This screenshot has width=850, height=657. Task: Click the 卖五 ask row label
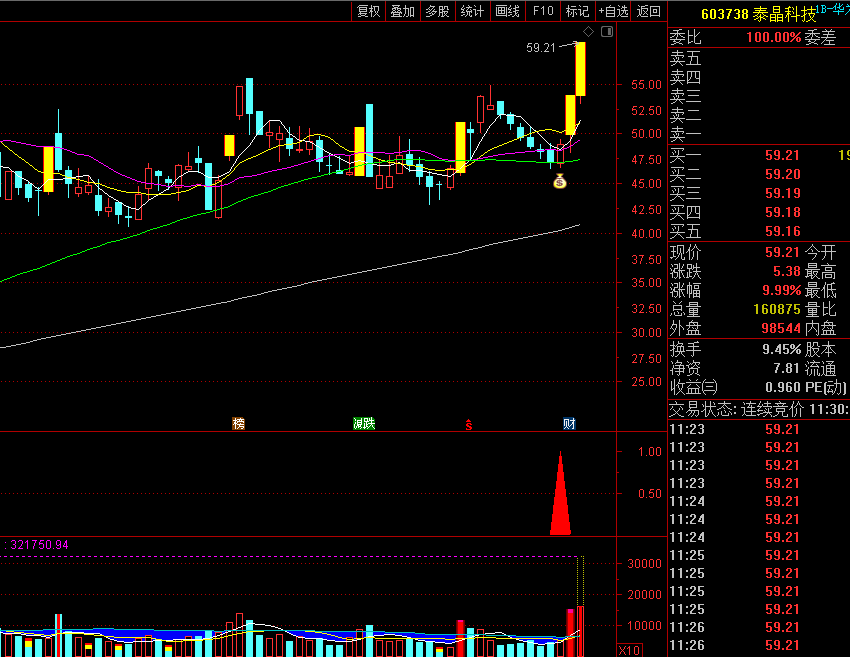point(686,58)
